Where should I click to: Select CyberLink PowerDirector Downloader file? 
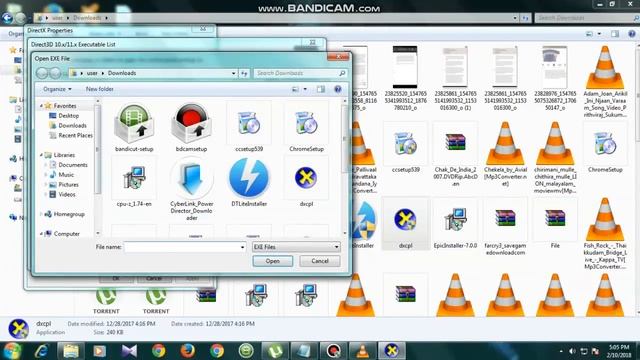pyautogui.click(x=191, y=189)
